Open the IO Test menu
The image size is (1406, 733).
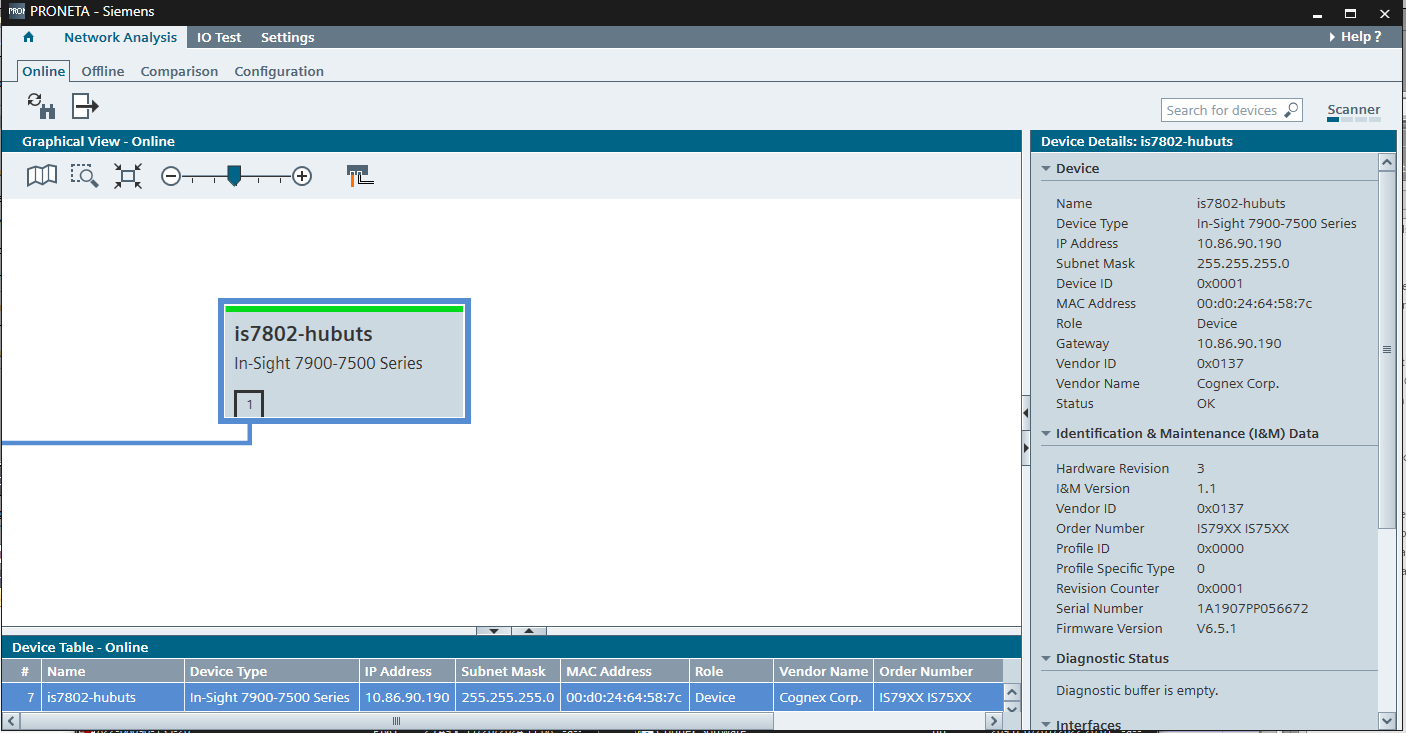coord(219,37)
